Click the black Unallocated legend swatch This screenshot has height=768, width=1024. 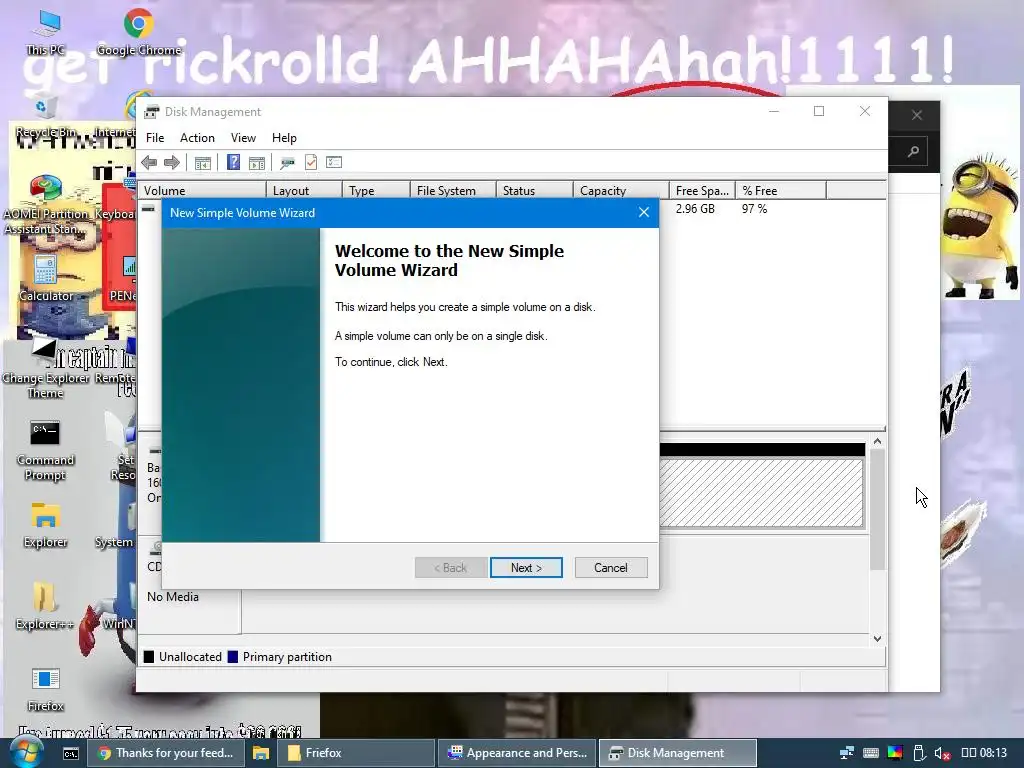click(149, 657)
